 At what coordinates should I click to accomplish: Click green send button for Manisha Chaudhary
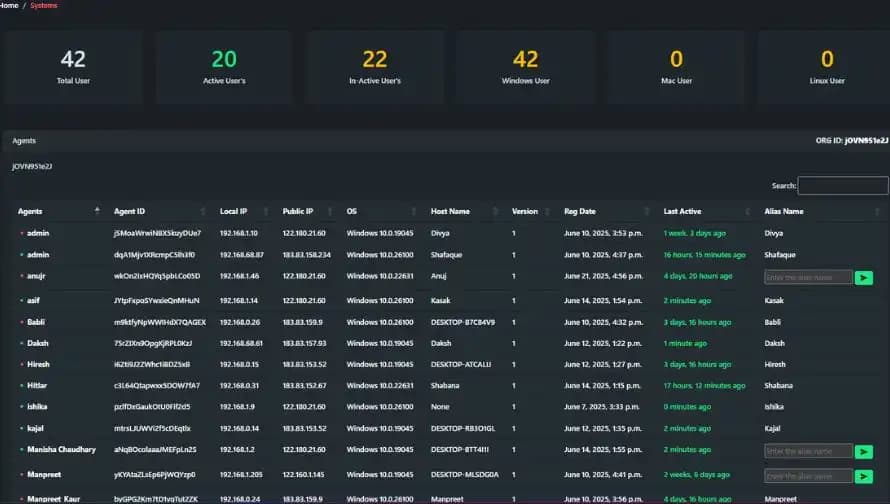(864, 452)
